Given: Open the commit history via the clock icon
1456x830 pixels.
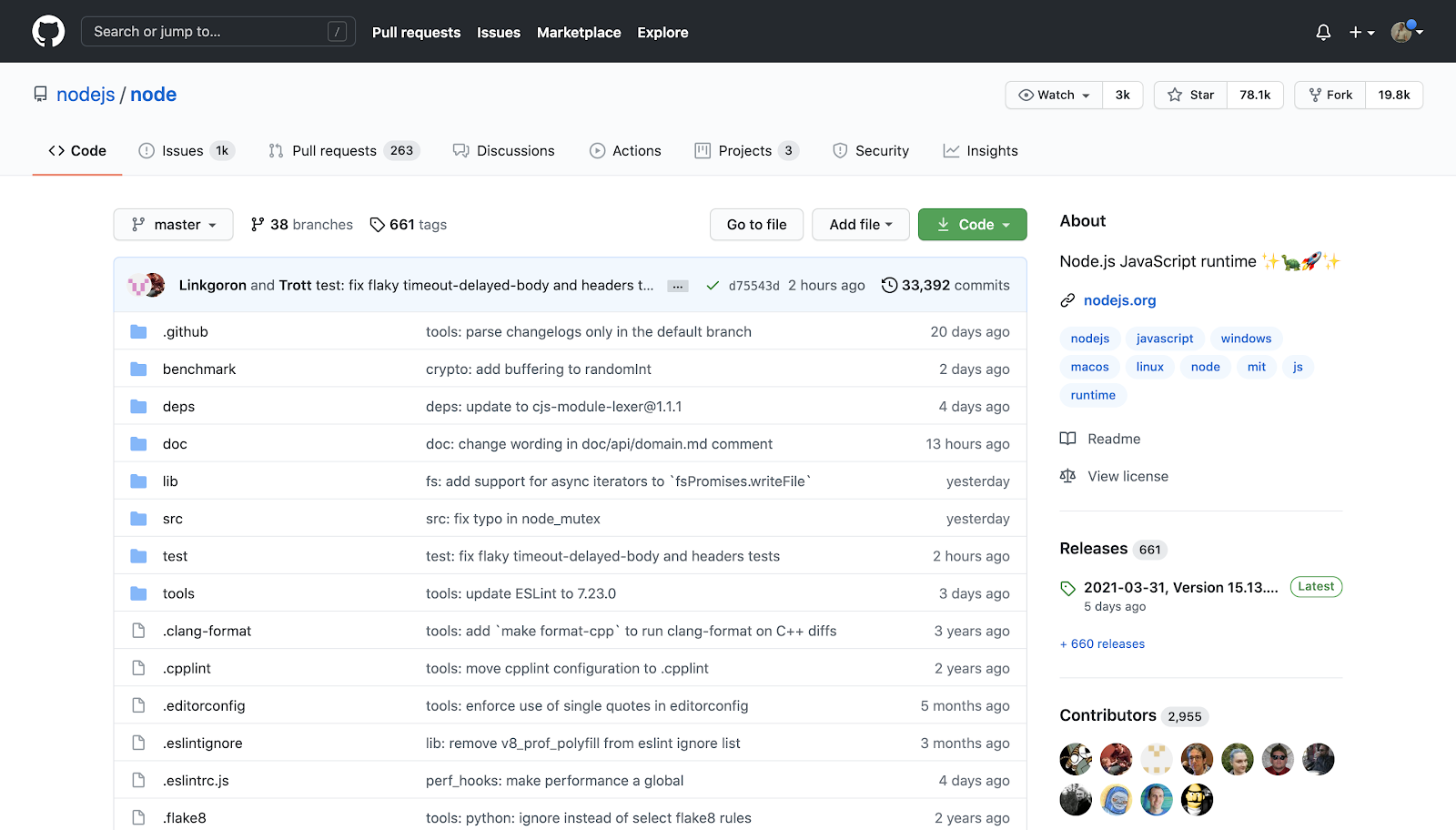Looking at the screenshot, I should (889, 285).
